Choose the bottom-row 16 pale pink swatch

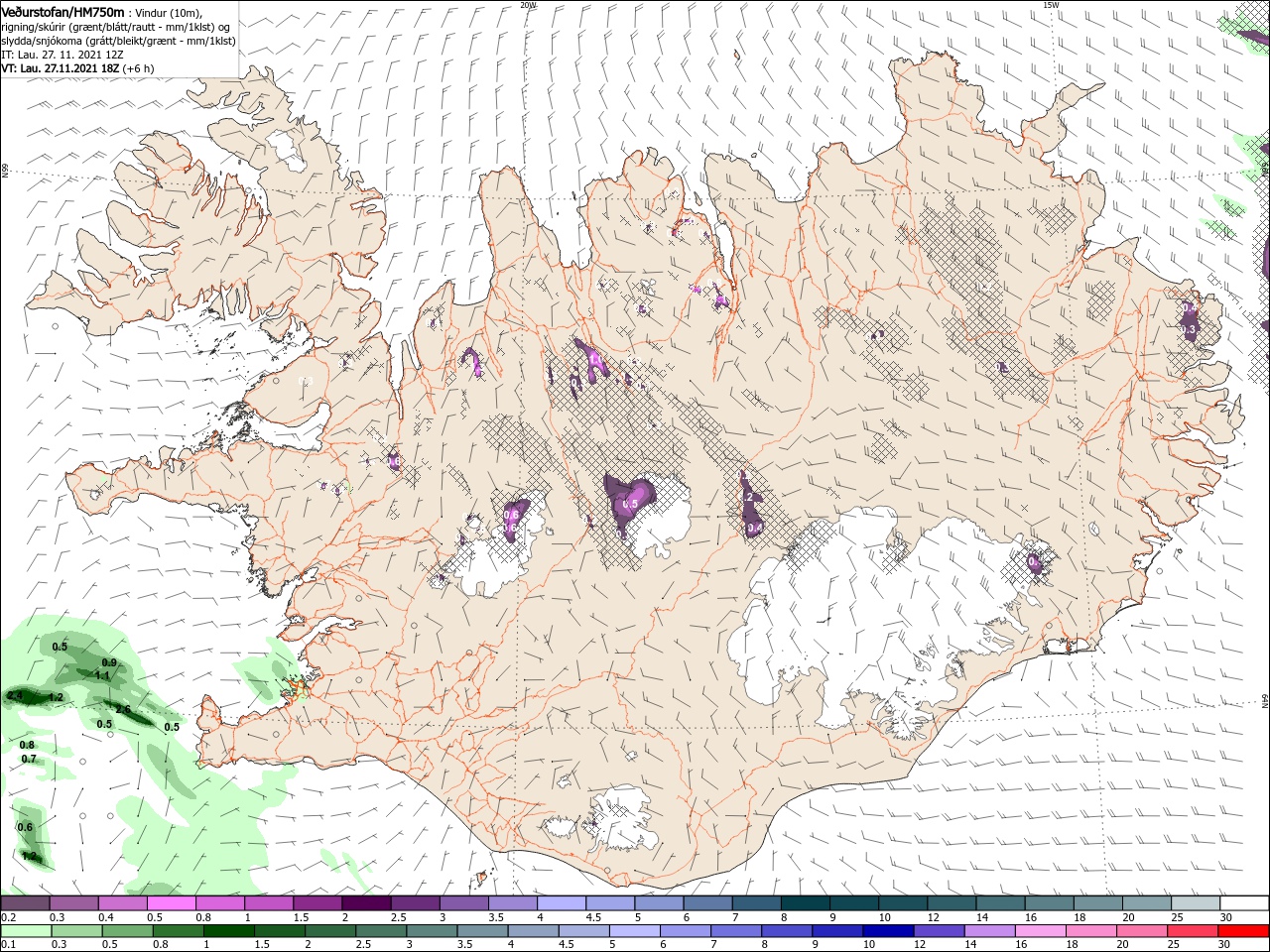[1040, 931]
